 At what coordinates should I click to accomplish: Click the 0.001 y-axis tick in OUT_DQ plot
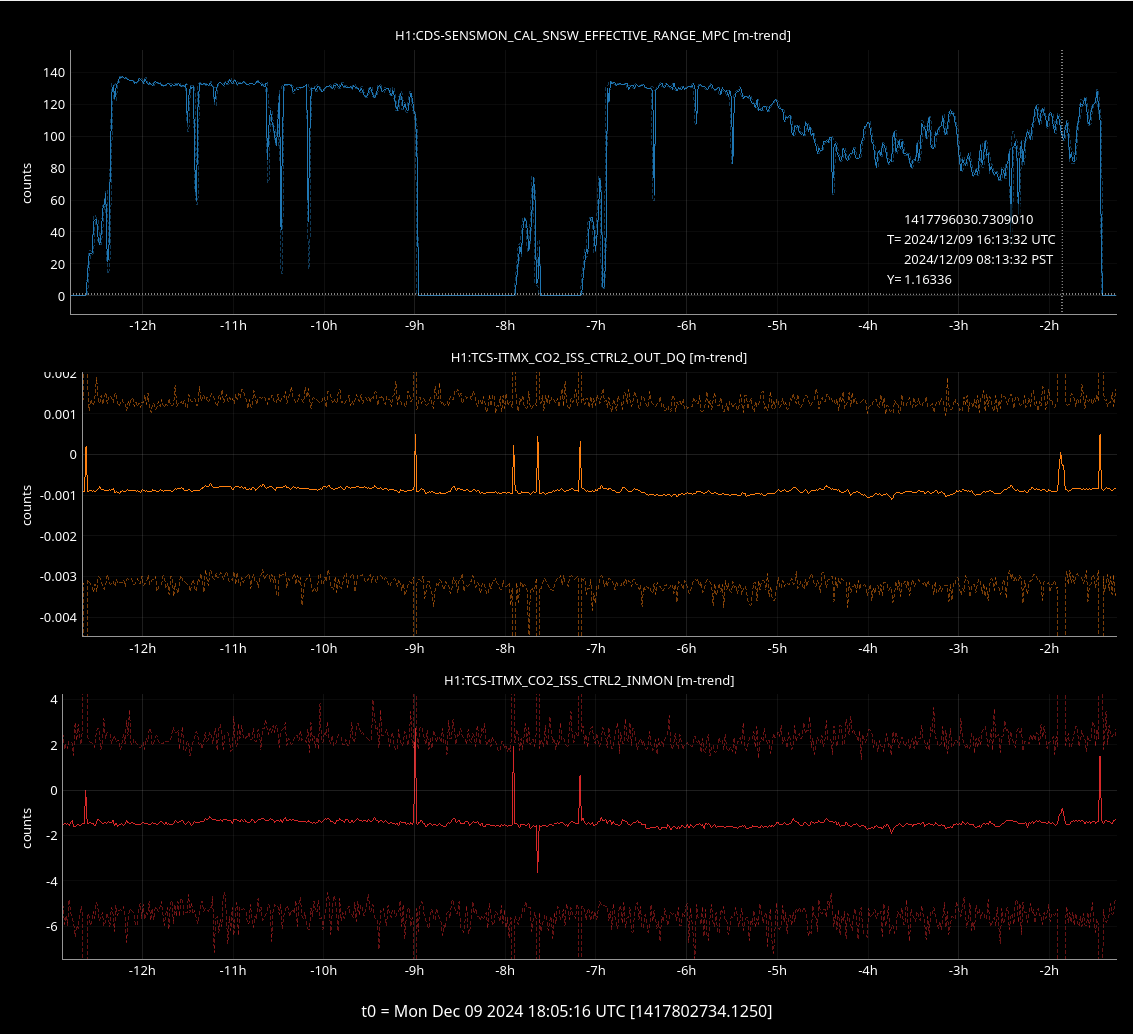click(x=61, y=415)
